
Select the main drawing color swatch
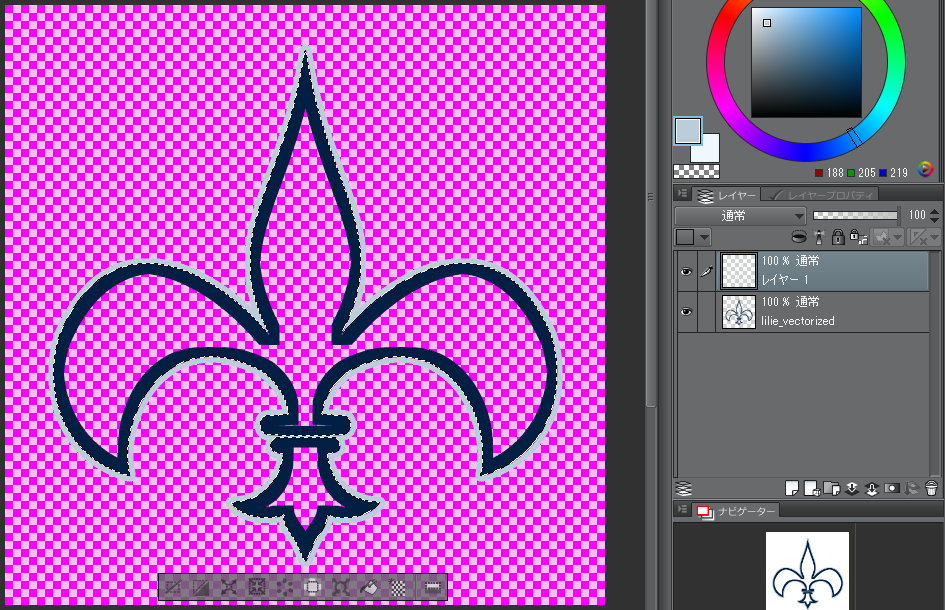coord(688,131)
